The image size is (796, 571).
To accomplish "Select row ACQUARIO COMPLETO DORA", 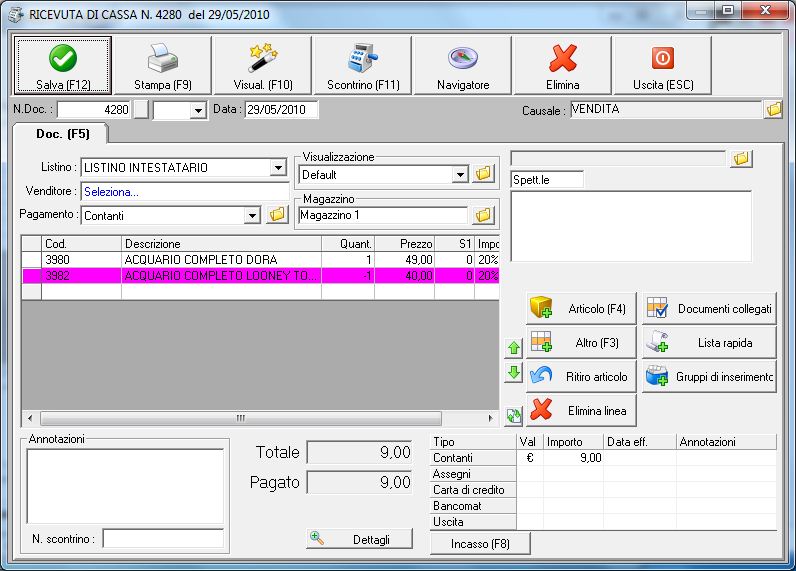I will click(x=260, y=260).
